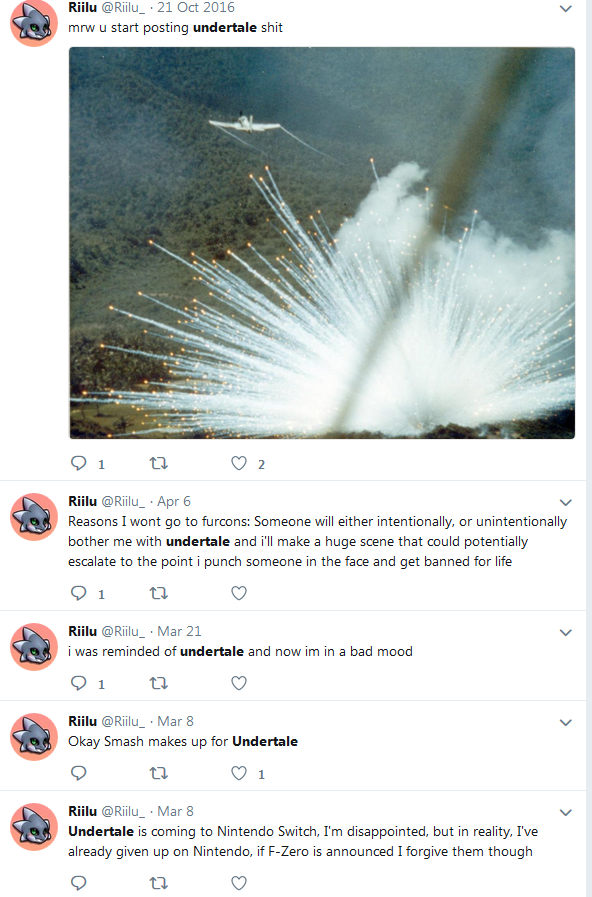The image size is (592, 897).
Task: Reply to the Mar 21 bad mood tweet
Action: pyautogui.click(x=78, y=682)
